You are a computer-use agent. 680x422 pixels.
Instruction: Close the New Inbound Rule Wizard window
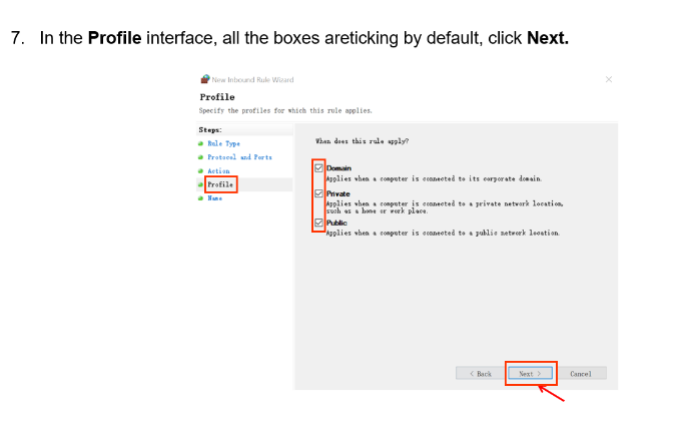point(609,79)
